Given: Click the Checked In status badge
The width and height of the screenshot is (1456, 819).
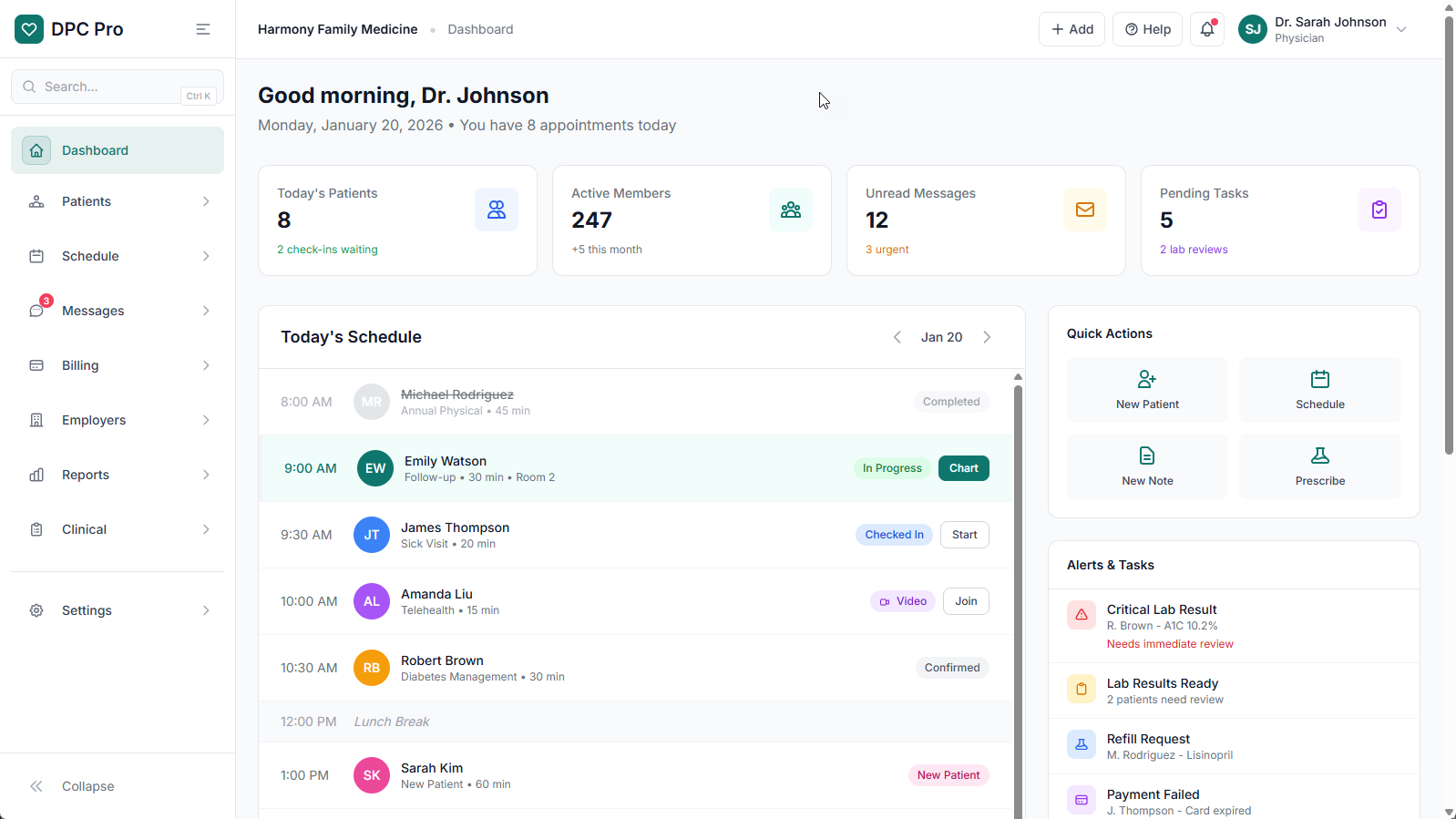Looking at the screenshot, I should pyautogui.click(x=894, y=535).
